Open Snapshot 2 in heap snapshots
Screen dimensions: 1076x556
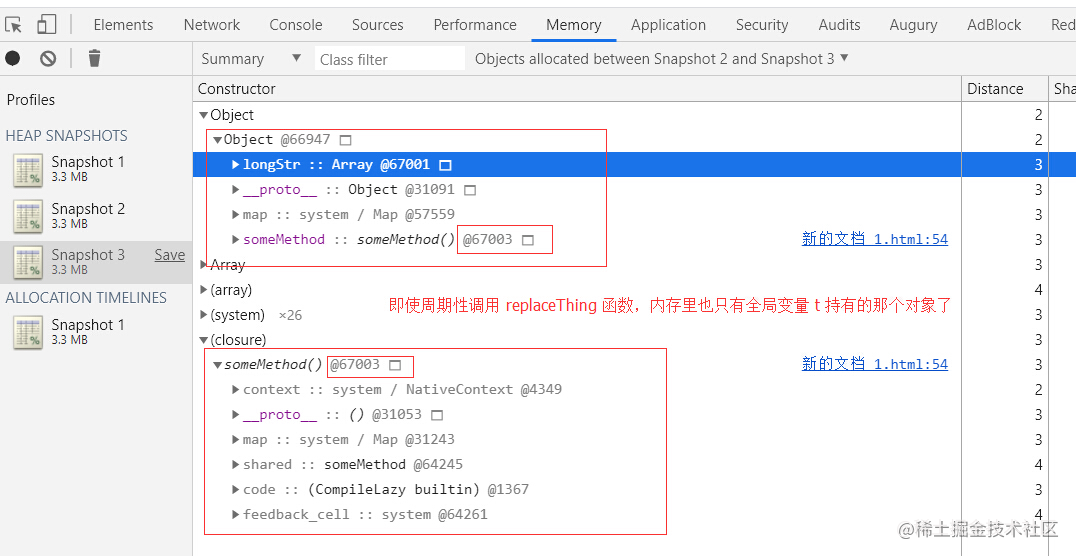click(87, 215)
